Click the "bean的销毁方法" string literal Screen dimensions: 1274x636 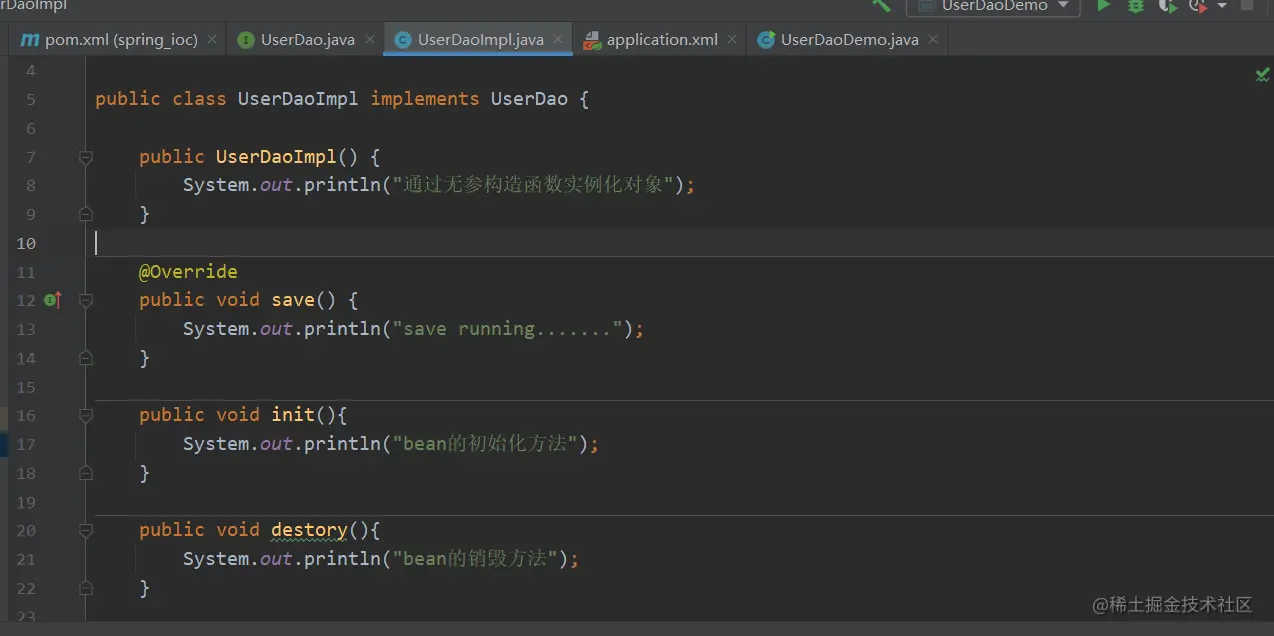click(x=476, y=559)
